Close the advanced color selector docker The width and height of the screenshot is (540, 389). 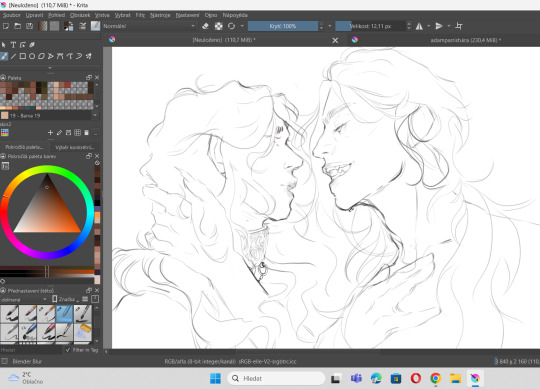(x=97, y=156)
